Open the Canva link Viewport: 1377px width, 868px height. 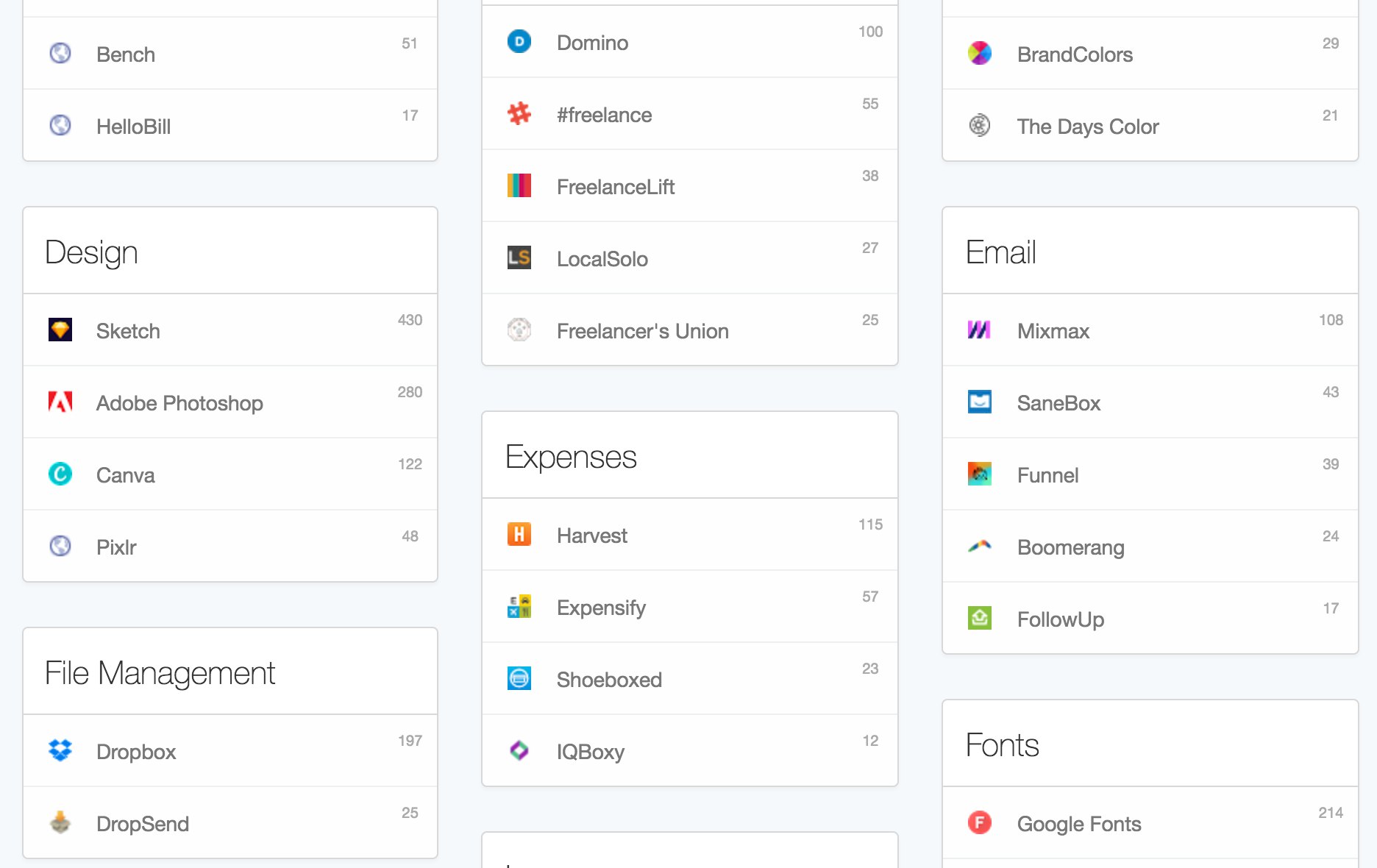coord(126,475)
